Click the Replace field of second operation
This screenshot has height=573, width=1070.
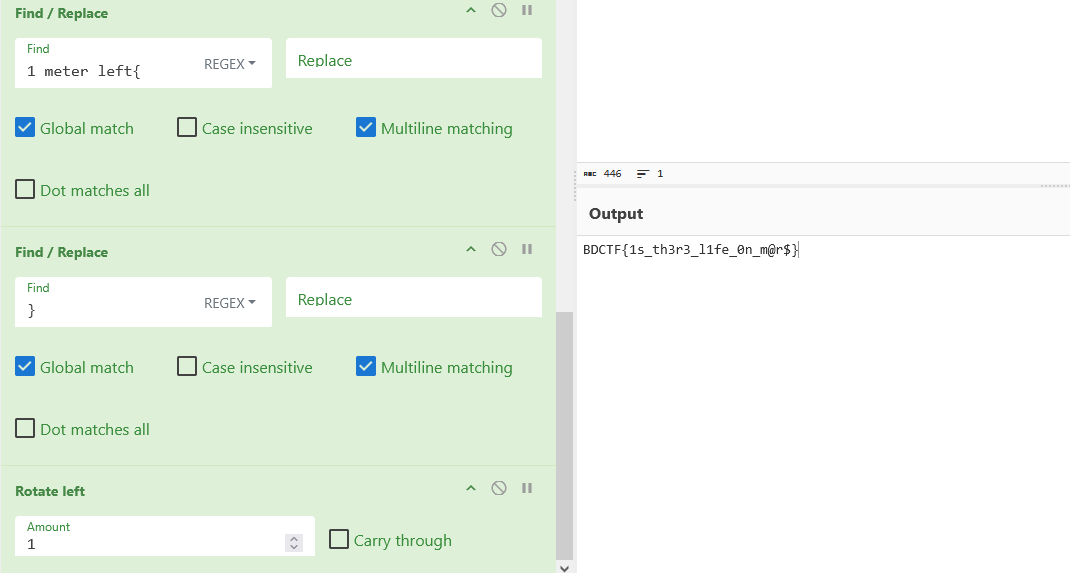click(414, 297)
